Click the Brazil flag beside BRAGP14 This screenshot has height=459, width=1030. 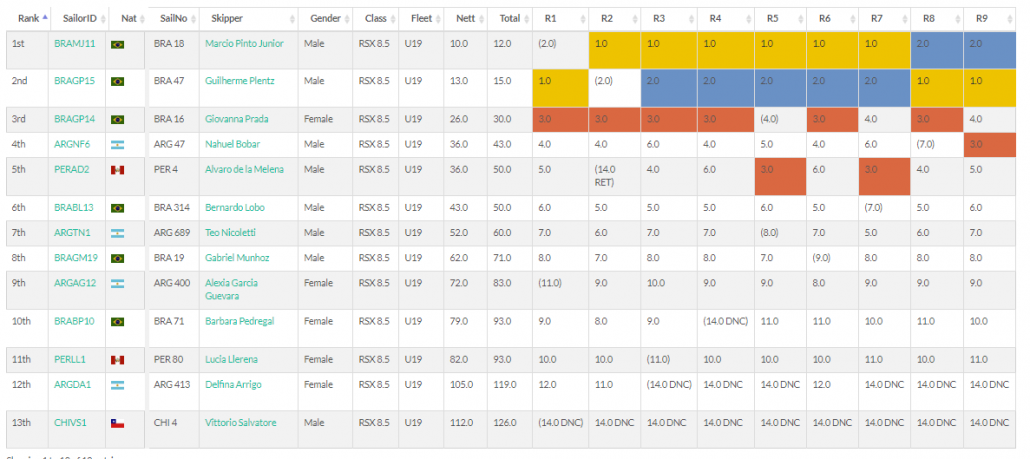(118, 119)
